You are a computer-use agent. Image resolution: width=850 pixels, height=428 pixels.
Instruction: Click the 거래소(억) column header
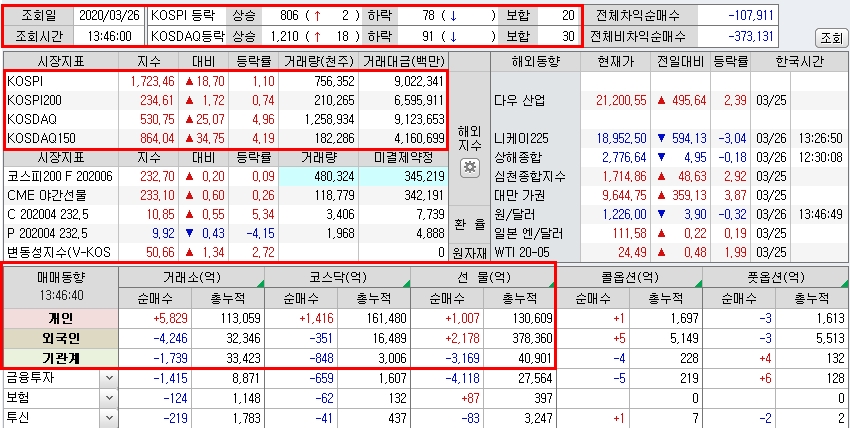pyautogui.click(x=191, y=277)
